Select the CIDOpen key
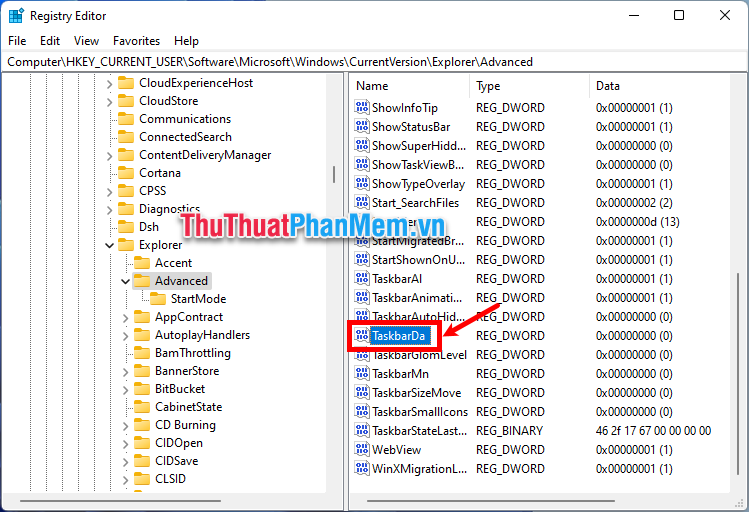This screenshot has width=749, height=512. click(x=179, y=443)
